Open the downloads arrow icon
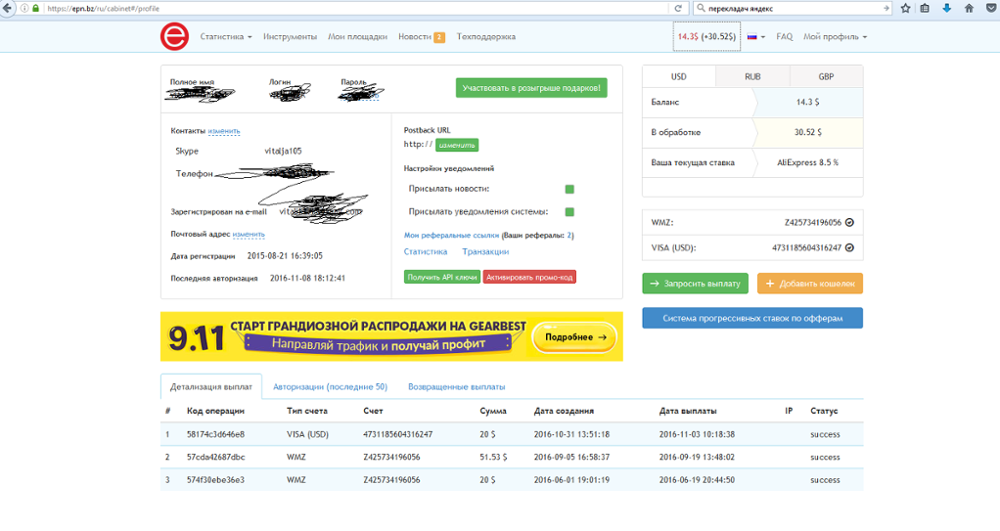 946,8
